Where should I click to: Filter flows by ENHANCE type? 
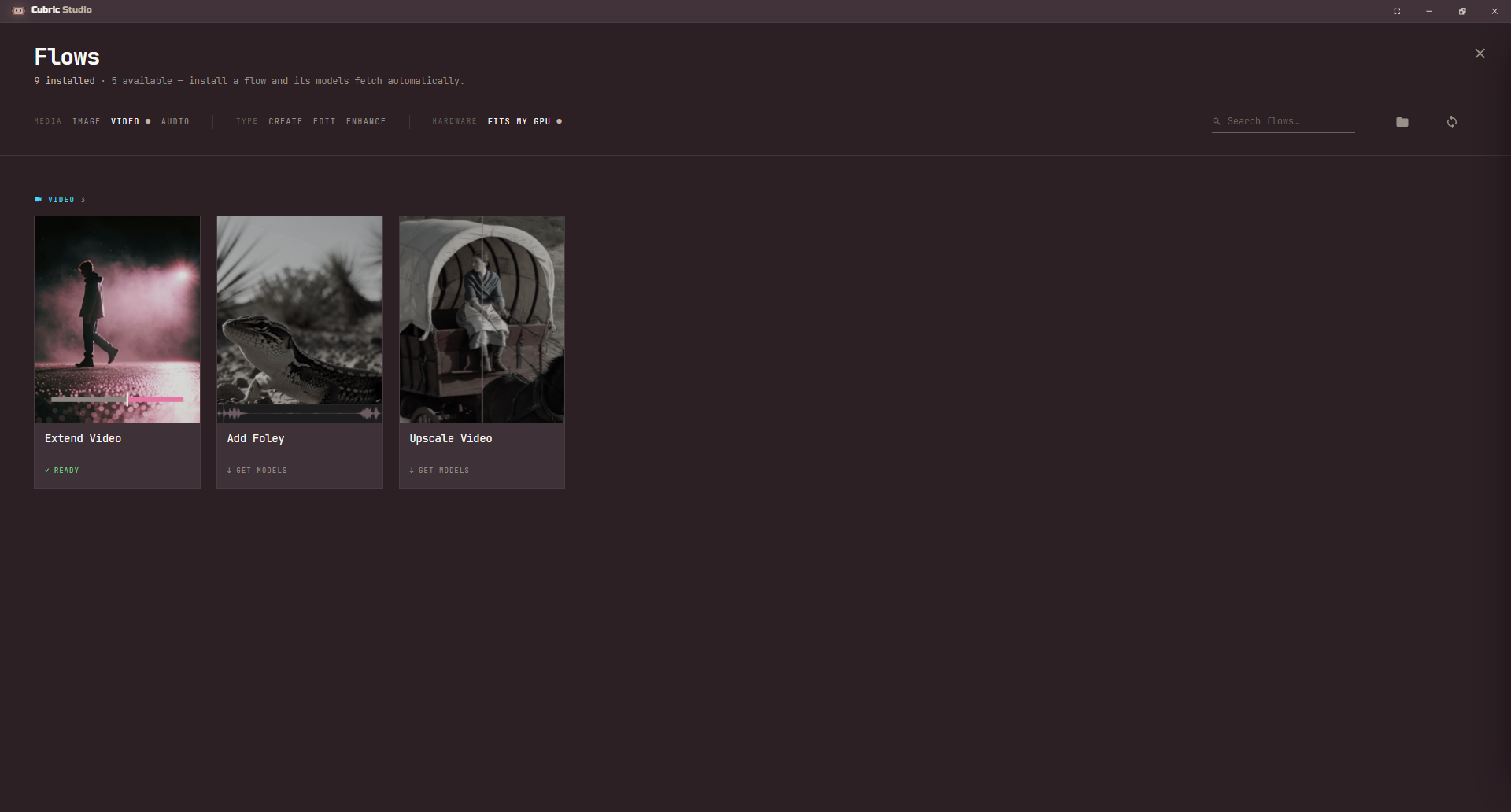[366, 121]
